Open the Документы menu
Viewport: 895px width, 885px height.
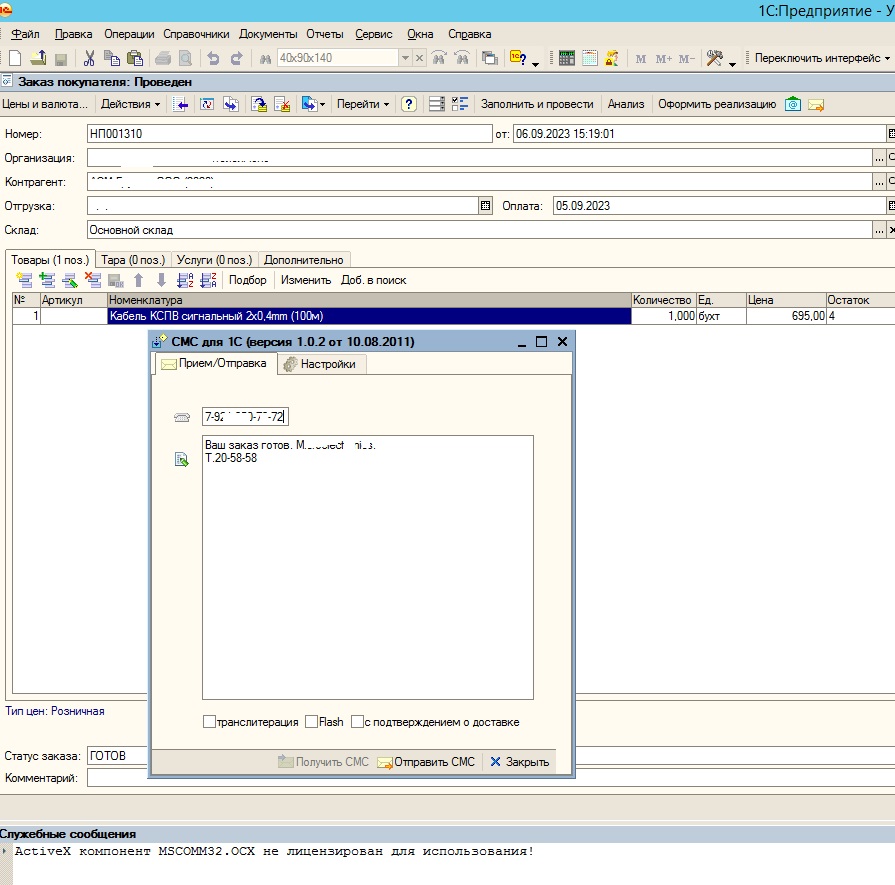[x=268, y=34]
